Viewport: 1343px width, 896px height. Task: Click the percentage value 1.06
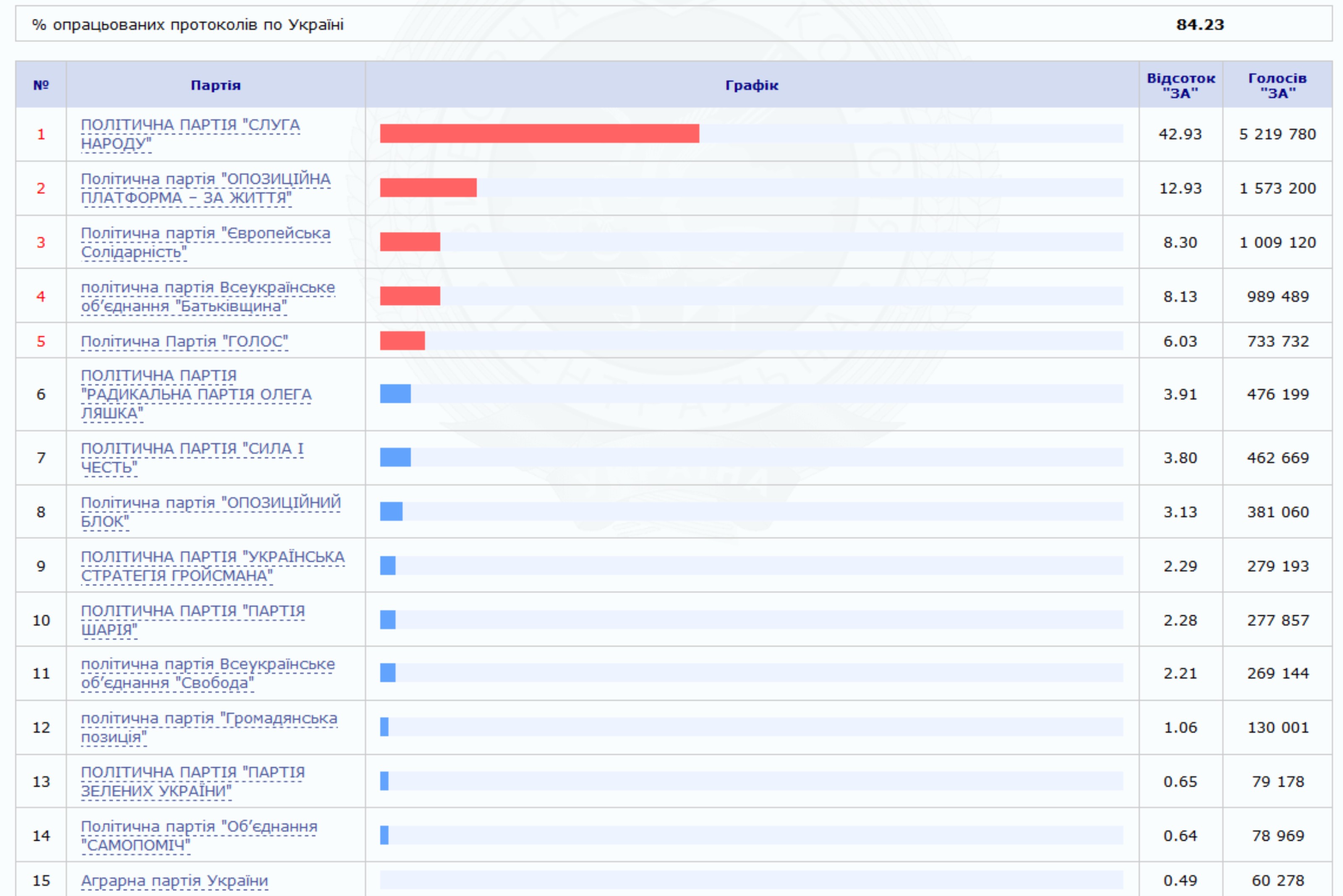tap(1181, 728)
